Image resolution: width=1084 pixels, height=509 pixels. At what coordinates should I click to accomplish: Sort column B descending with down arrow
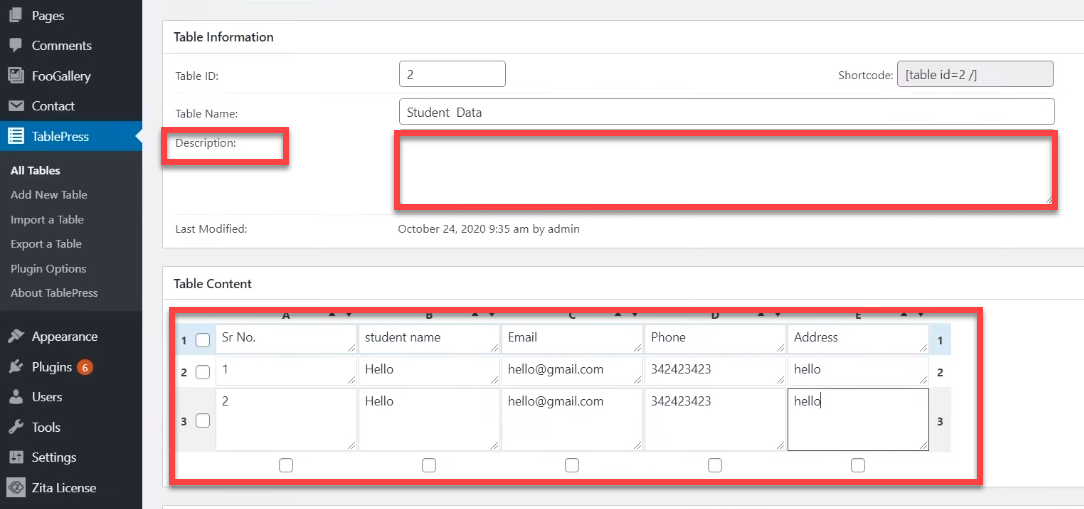[x=492, y=315]
